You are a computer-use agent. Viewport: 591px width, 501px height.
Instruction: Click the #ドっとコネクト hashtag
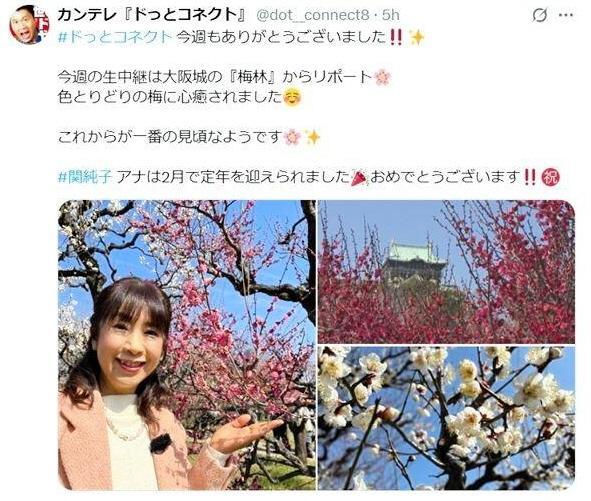(x=115, y=37)
